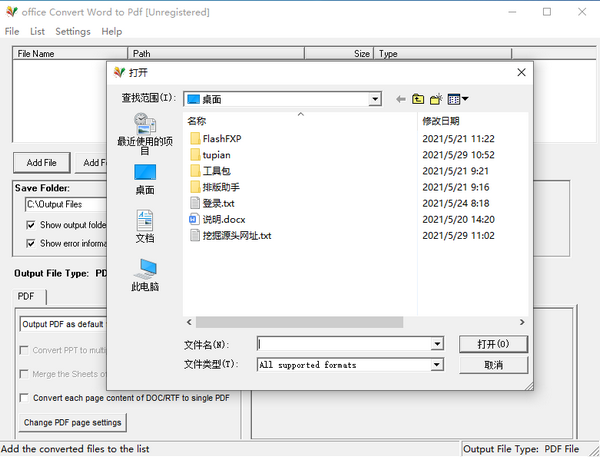The height and width of the screenshot is (457, 600).
Task: Toggle the Show output folder checkbox
Action: coord(31,225)
